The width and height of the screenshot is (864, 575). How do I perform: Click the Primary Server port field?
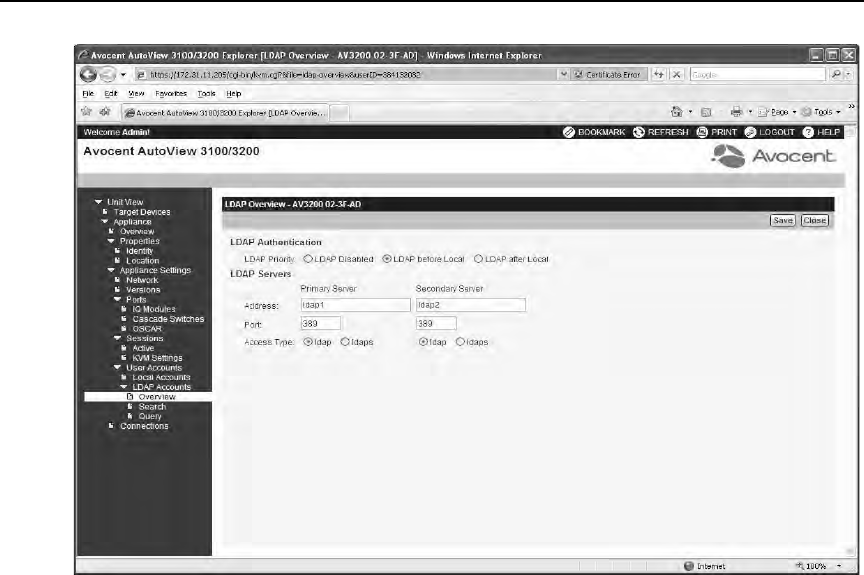(x=321, y=323)
